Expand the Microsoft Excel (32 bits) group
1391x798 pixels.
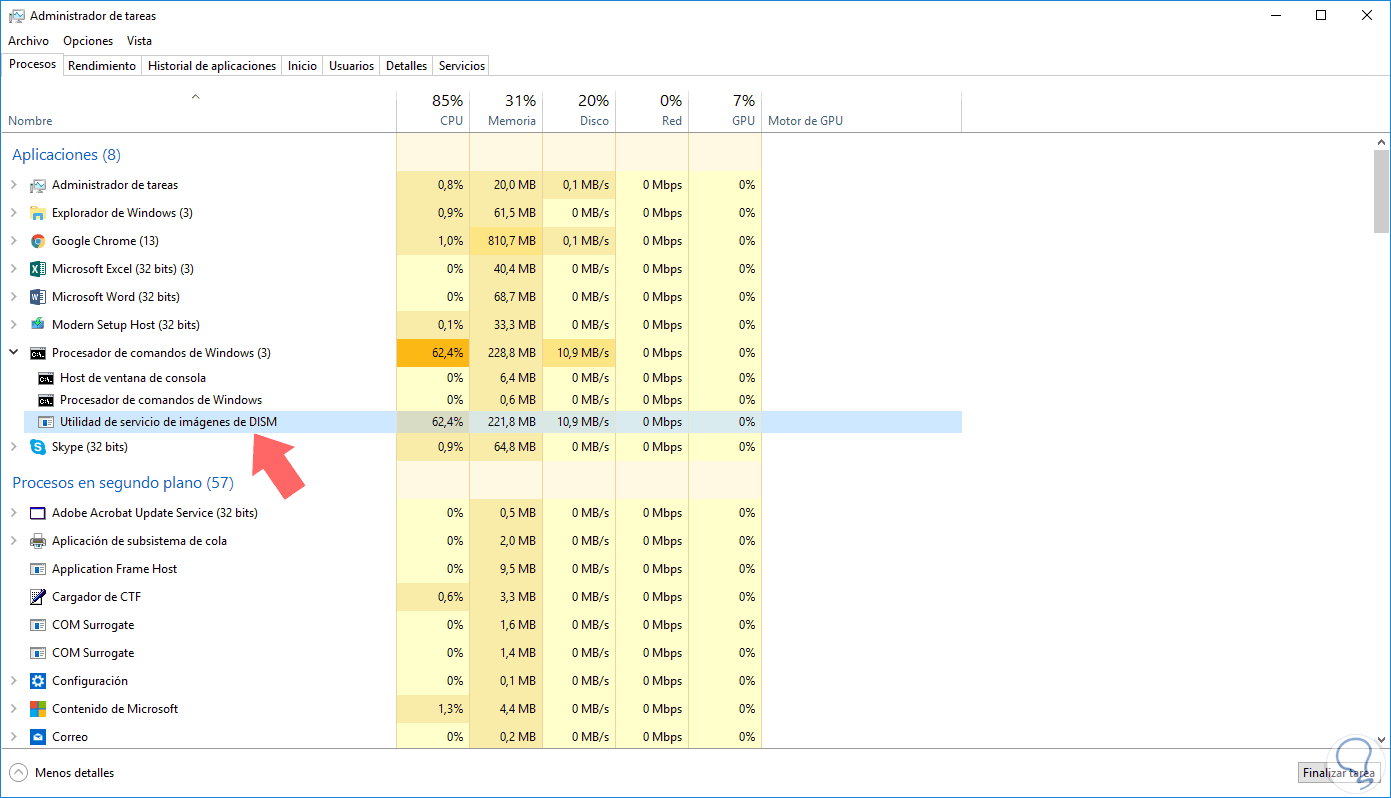14,269
